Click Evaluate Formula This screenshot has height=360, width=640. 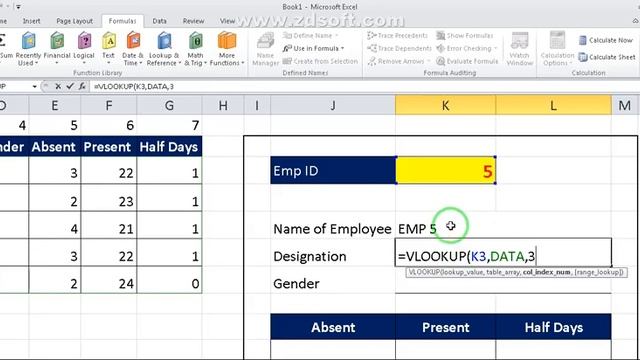pyautogui.click(x=467, y=61)
